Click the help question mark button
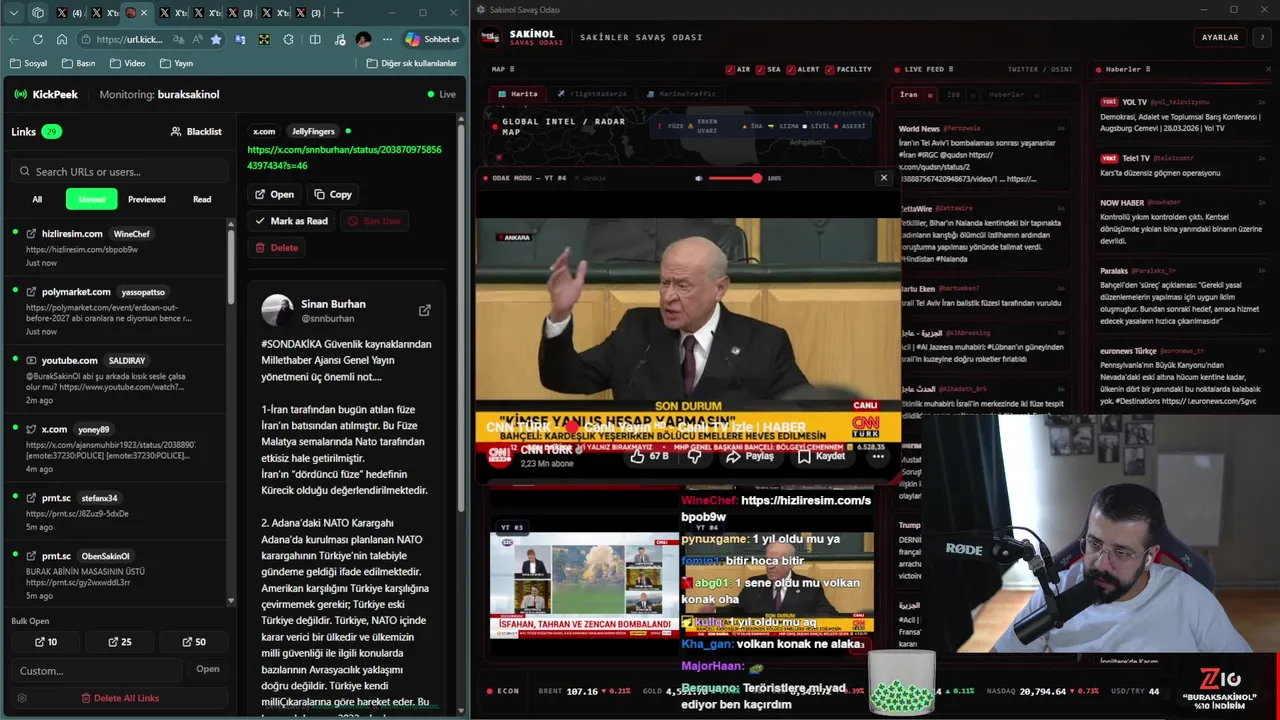1280x720 pixels. [x=1262, y=38]
